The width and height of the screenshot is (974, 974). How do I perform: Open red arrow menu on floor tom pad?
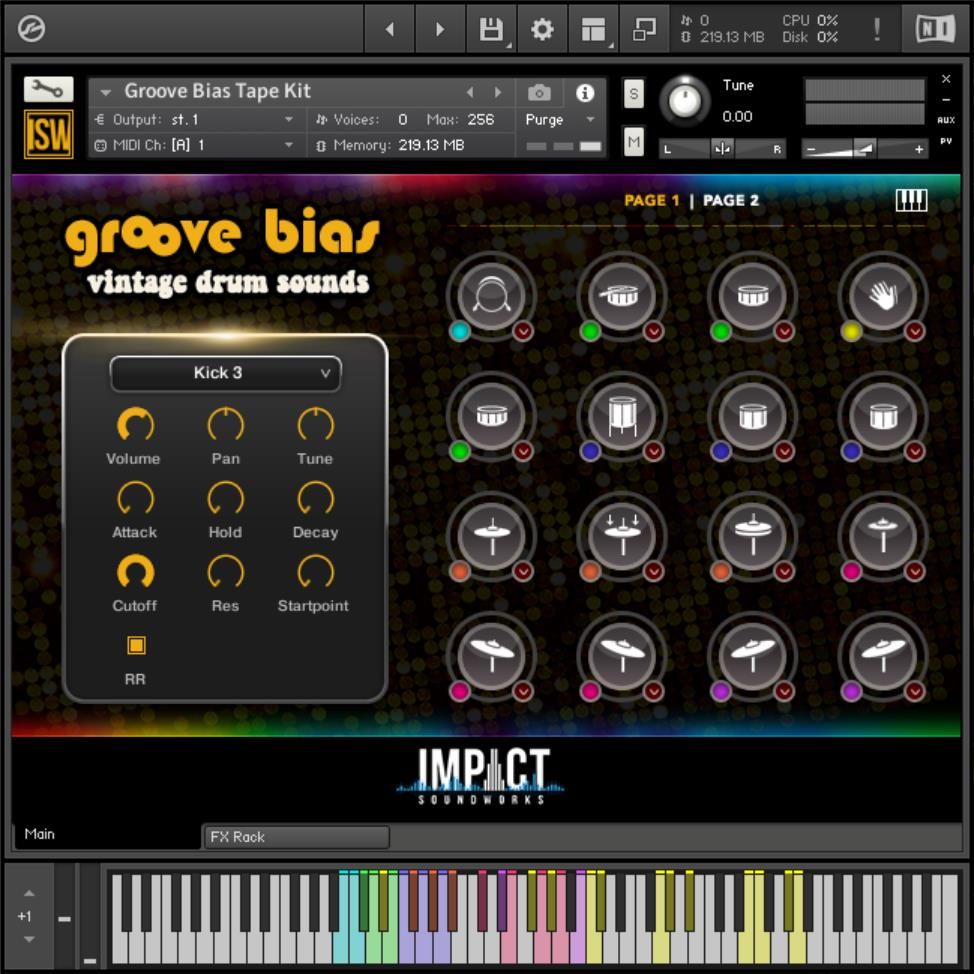coord(653,451)
